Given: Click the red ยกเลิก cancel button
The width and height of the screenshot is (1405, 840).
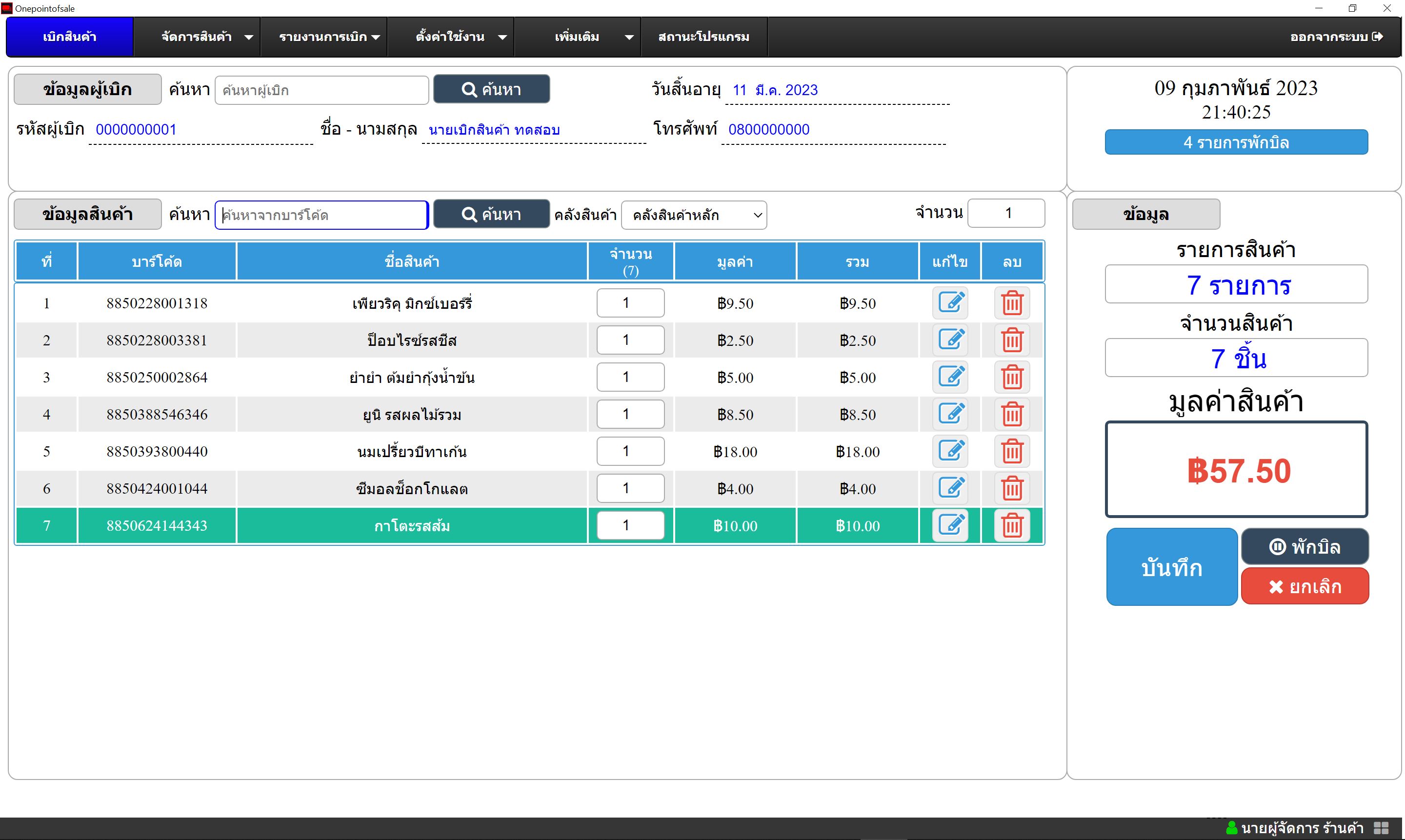Looking at the screenshot, I should (1305, 586).
